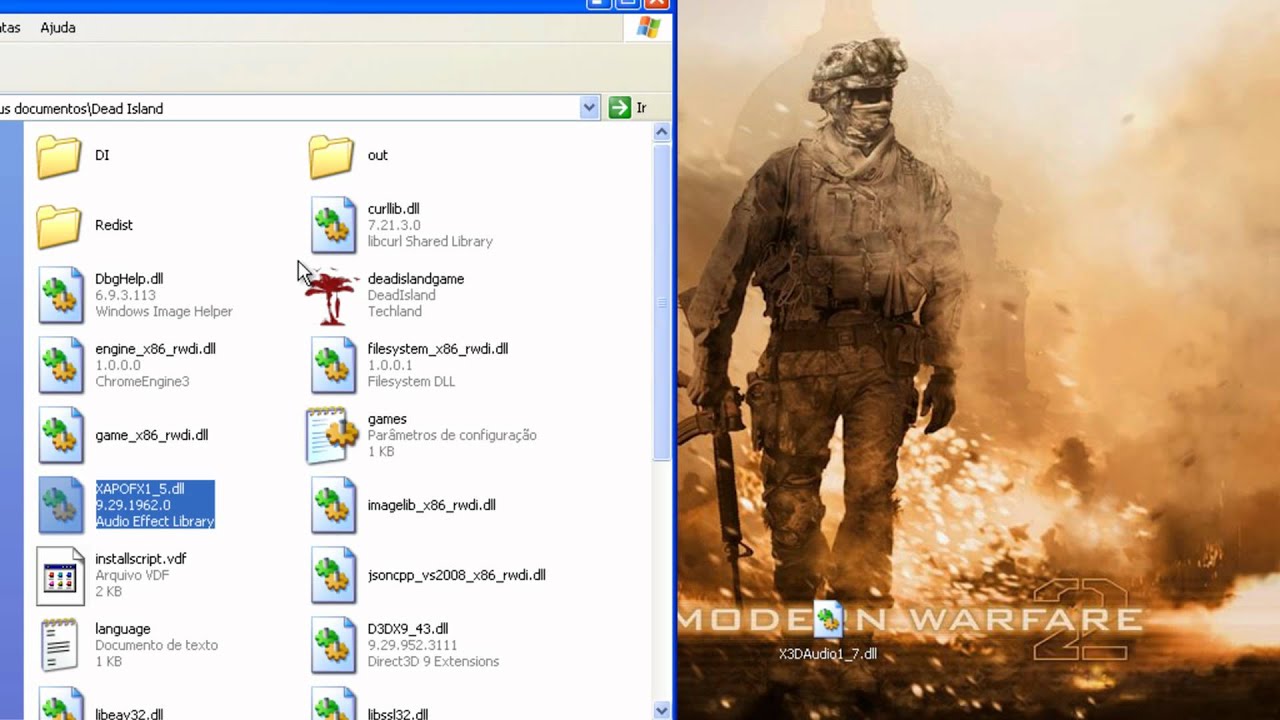
Task: Select the libssl32.dll file icon
Action: 333,704
